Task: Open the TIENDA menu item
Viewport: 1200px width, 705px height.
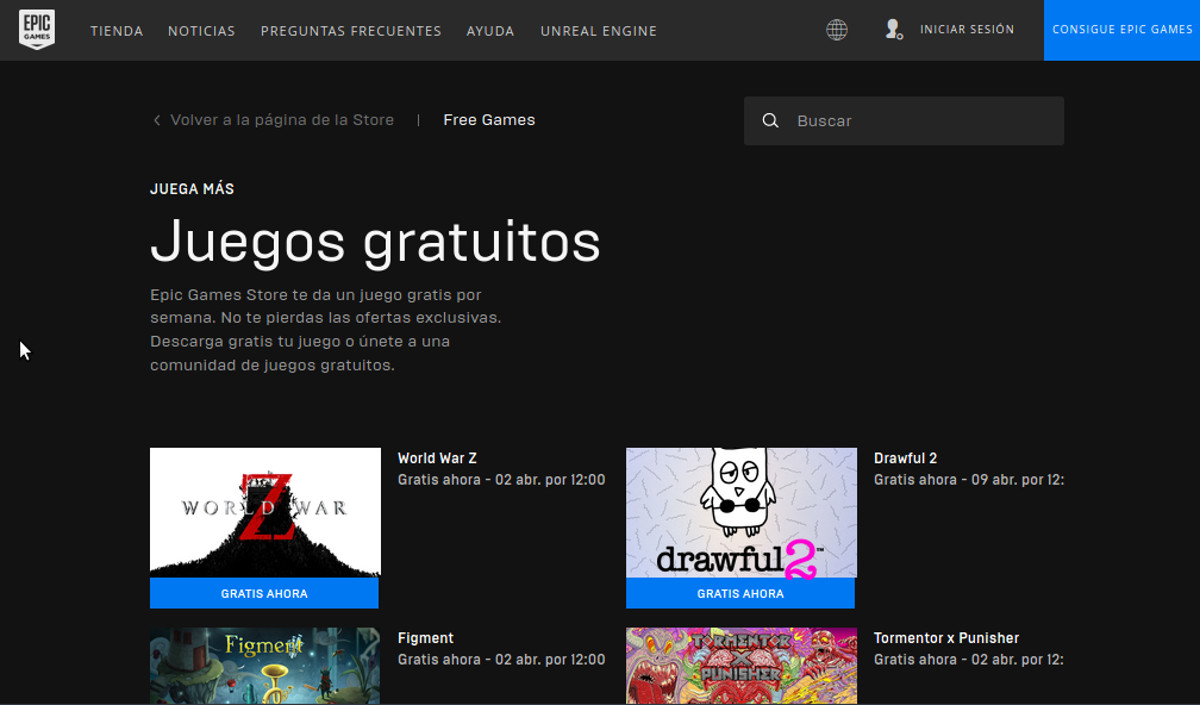Action: point(117,31)
